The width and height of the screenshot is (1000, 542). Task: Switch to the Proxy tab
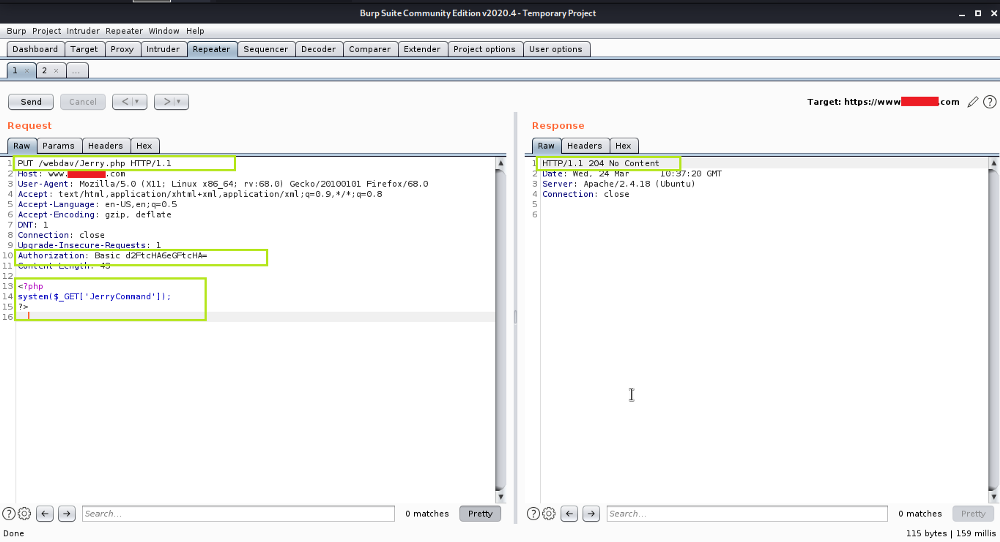click(x=122, y=49)
